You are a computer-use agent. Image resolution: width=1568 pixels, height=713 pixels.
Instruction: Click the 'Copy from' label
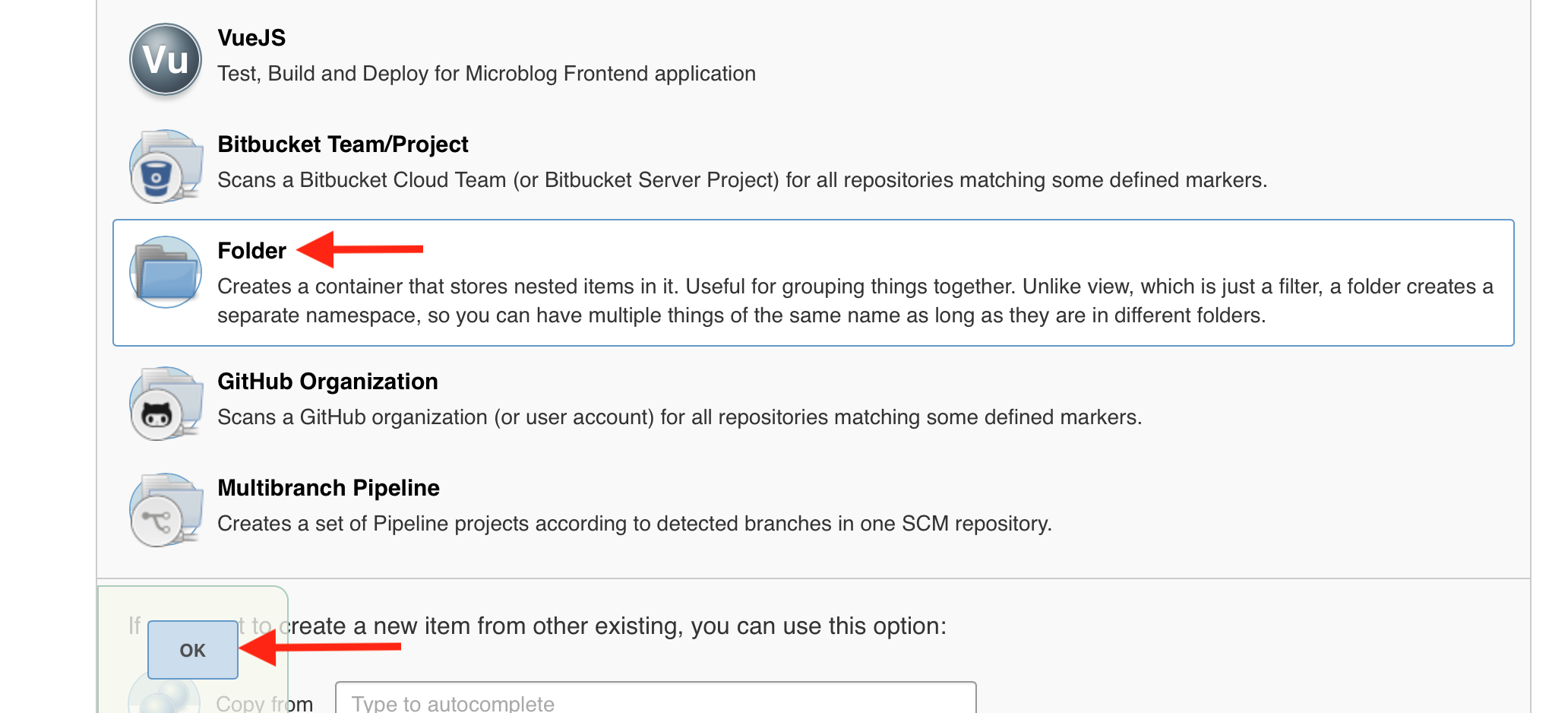(264, 703)
